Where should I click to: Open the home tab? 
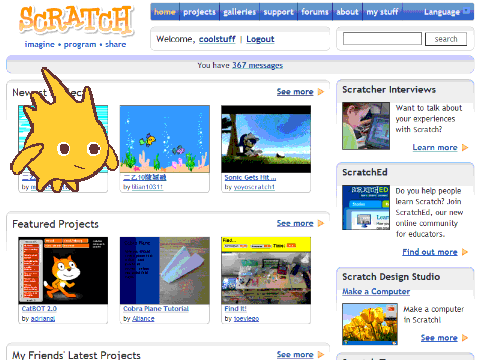point(165,12)
